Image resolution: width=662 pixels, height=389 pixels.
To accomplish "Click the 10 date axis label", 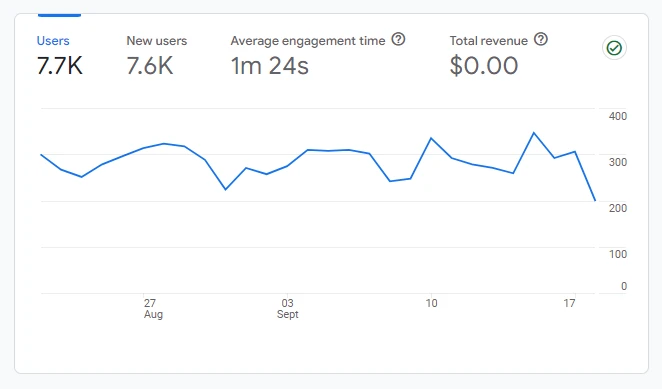I will pos(431,303).
